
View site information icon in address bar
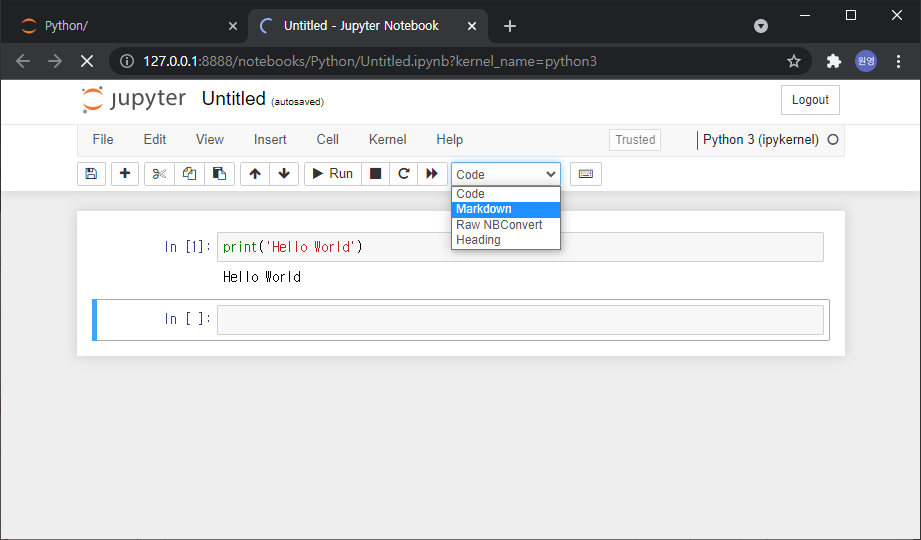[127, 61]
